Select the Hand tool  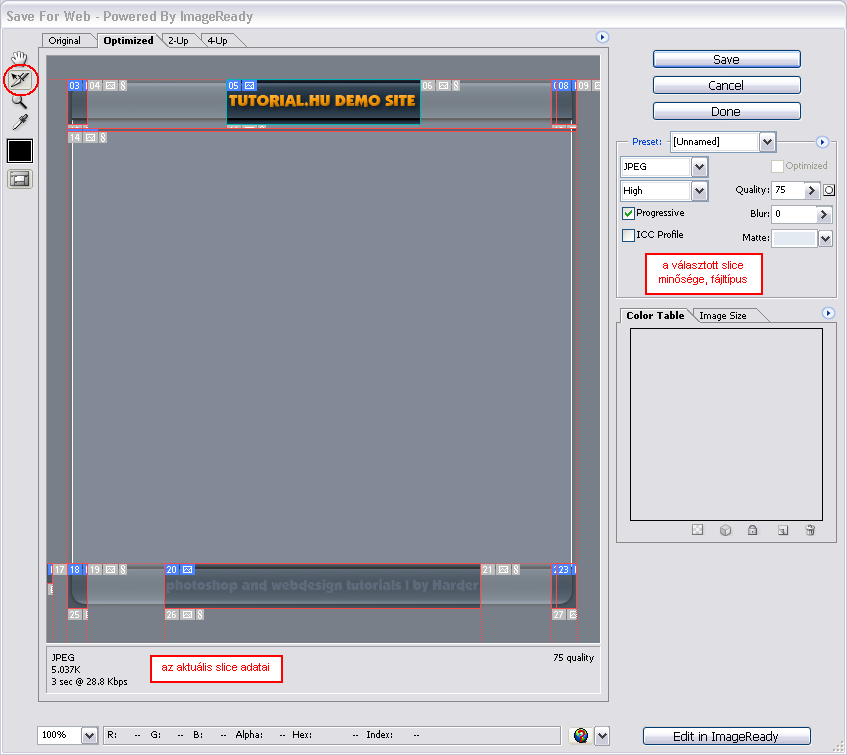click(19, 58)
